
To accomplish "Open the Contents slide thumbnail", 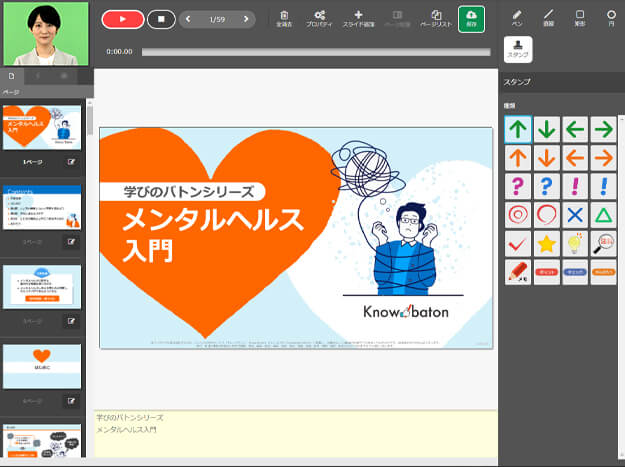I will point(41,205).
